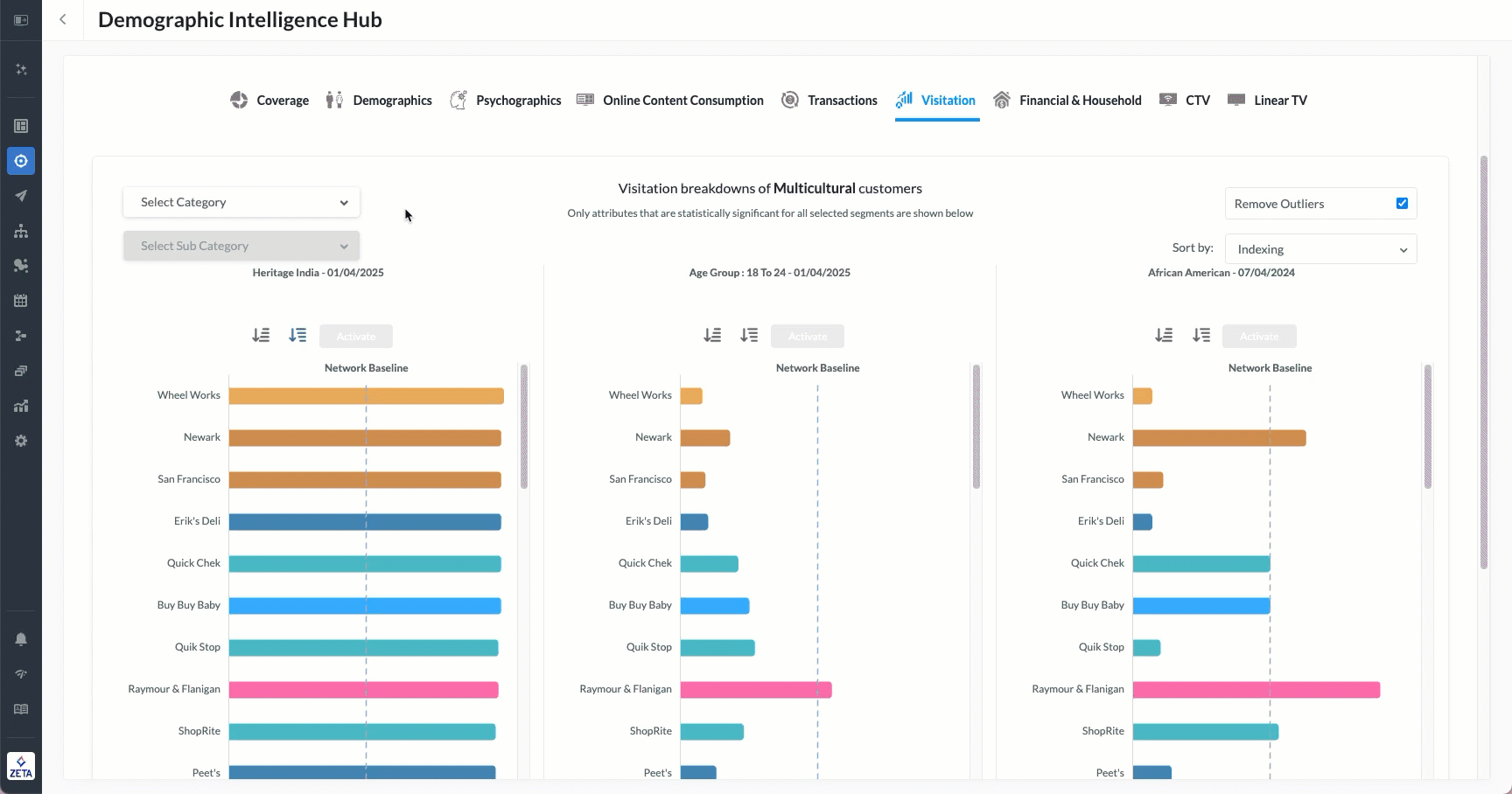This screenshot has width=1512, height=794.
Task: Open the calendar icon in the left sidebar
Action: pyautogui.click(x=21, y=301)
